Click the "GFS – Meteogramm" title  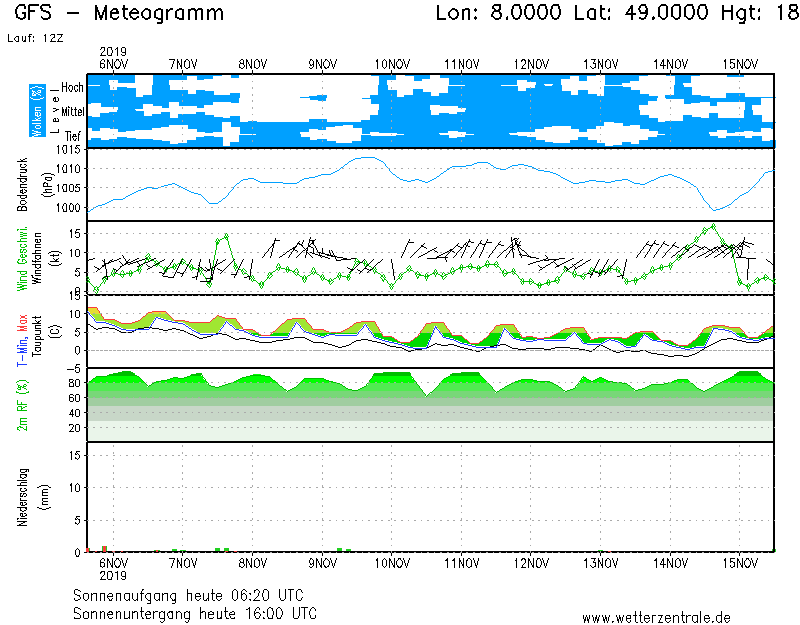point(119,13)
